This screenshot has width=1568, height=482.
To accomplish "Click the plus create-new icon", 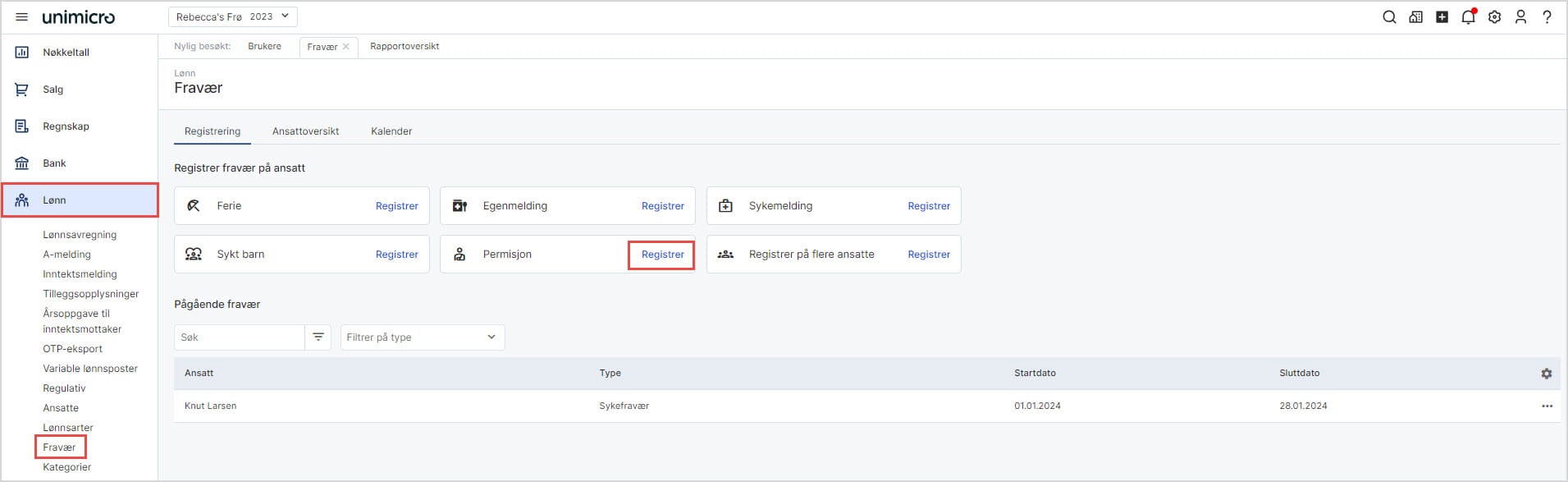I will point(1442,17).
